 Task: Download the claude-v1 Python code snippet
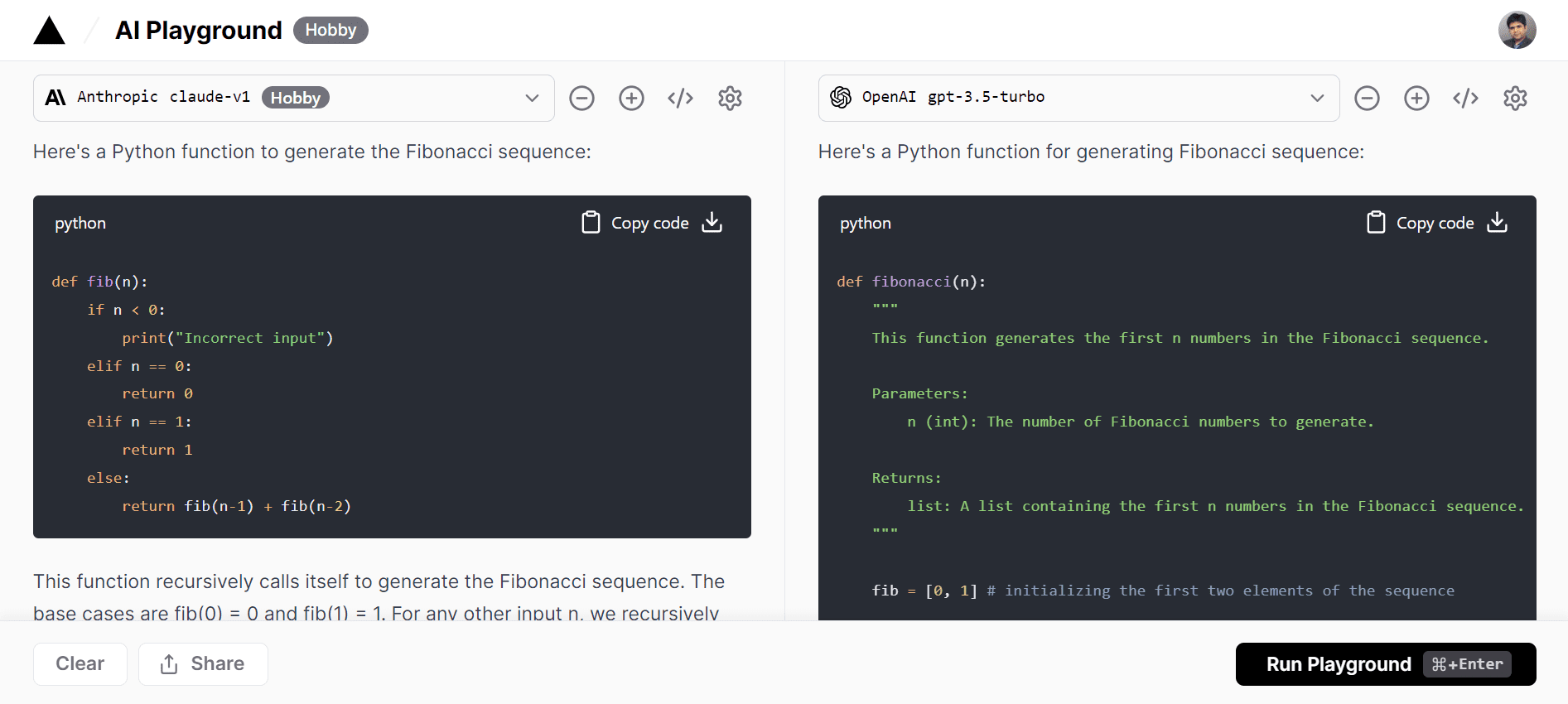coord(712,222)
